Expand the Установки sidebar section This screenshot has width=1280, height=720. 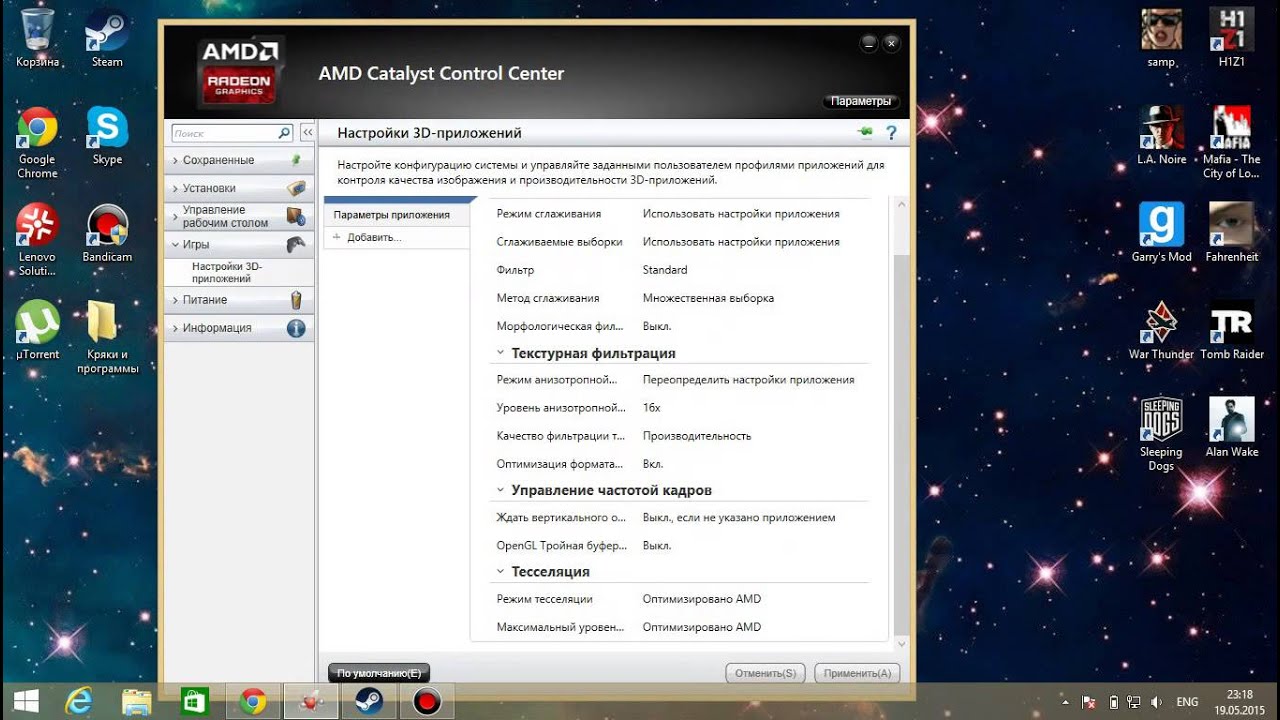(238, 188)
